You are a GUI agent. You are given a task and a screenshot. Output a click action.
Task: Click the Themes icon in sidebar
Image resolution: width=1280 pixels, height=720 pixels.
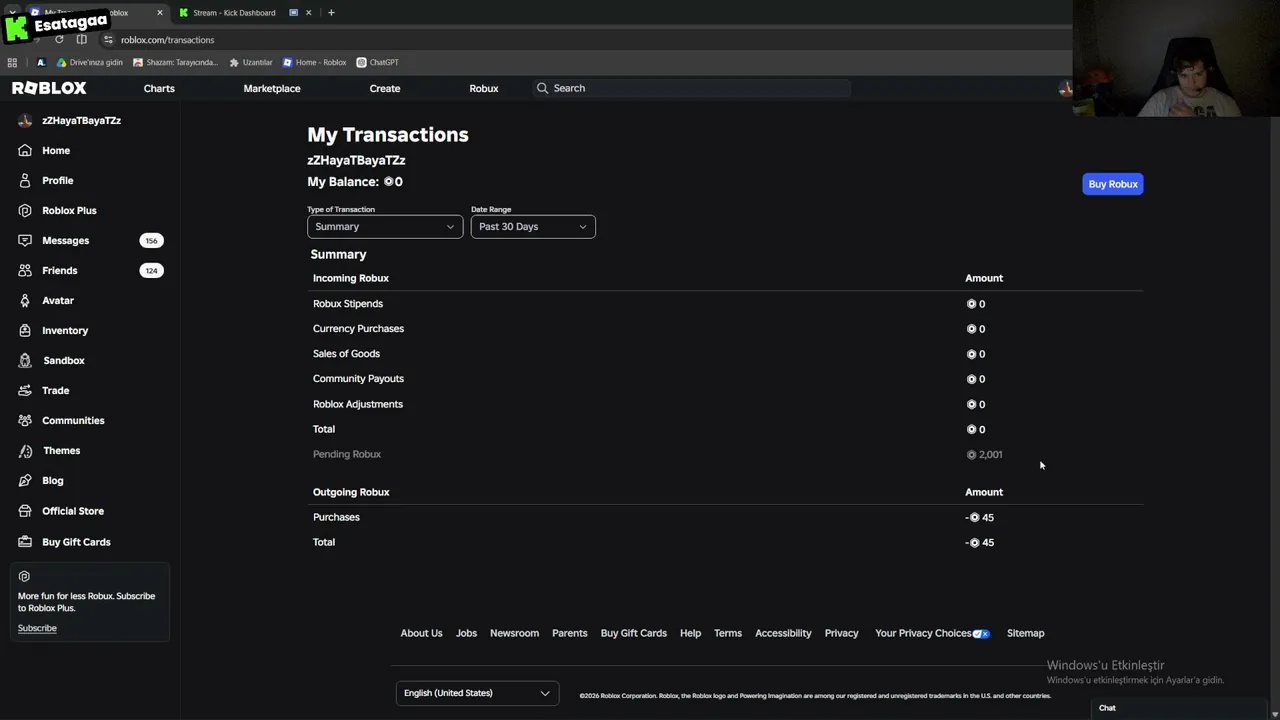(x=24, y=450)
